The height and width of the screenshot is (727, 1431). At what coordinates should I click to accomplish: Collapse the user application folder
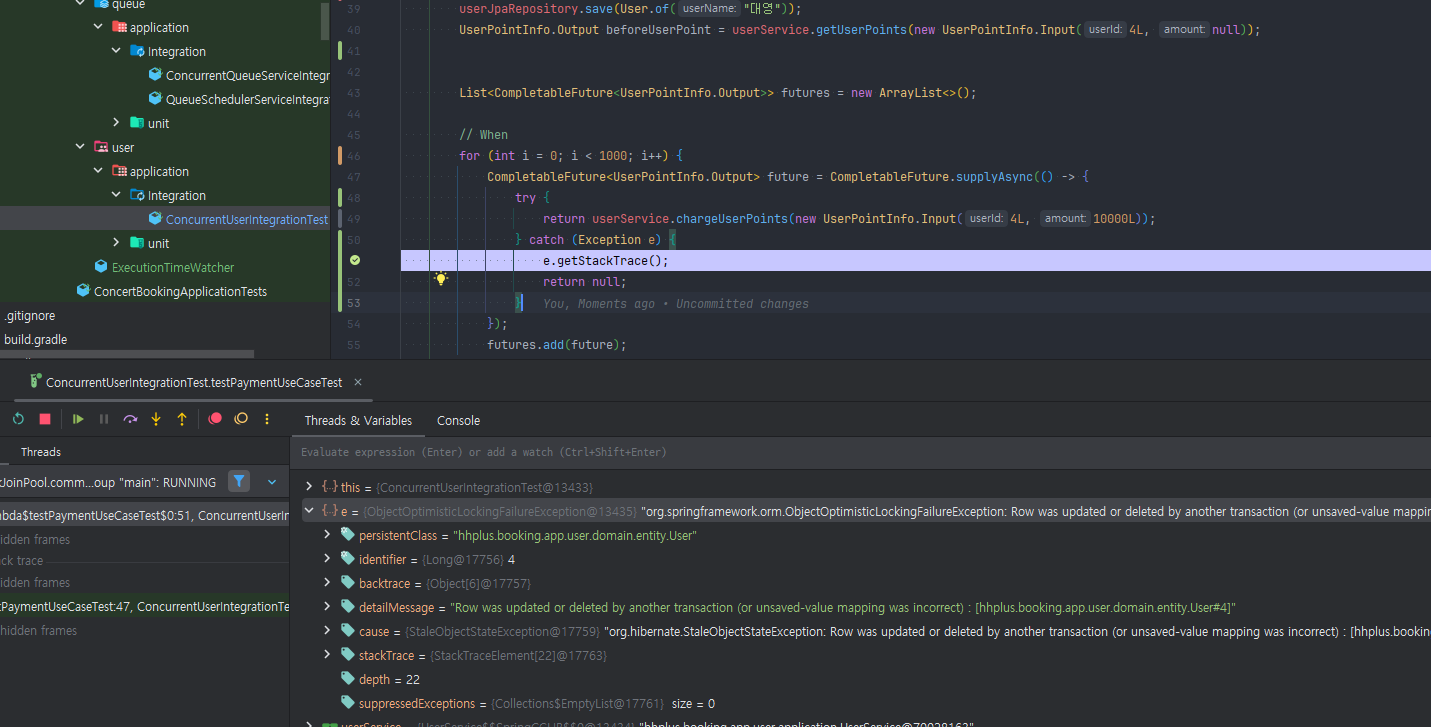tap(99, 171)
